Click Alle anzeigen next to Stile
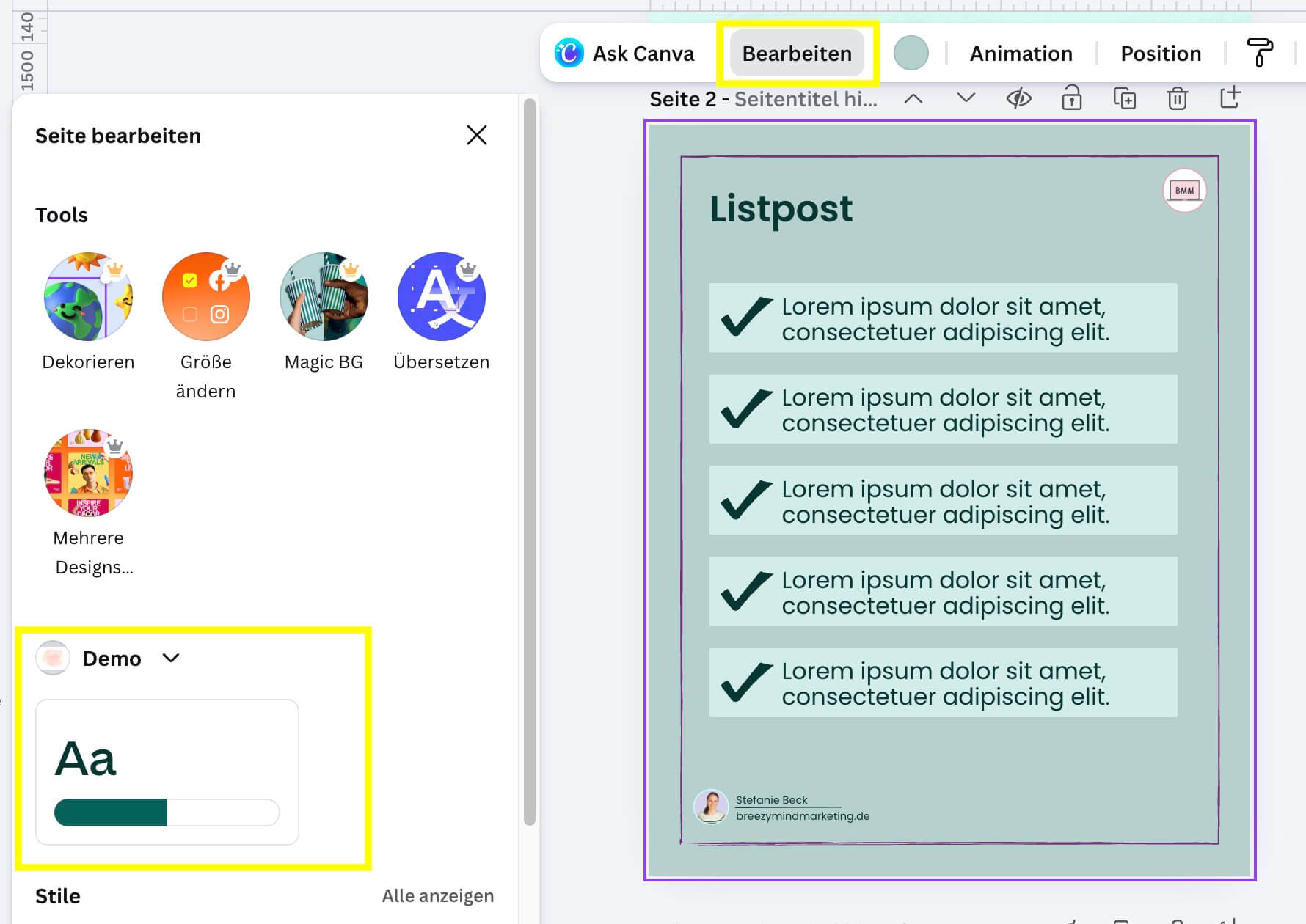The height and width of the screenshot is (924, 1306). [437, 895]
